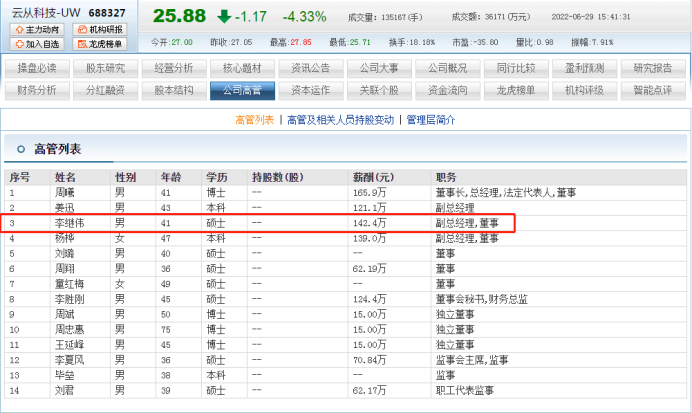Select the active 公司高管 tab

242,90
